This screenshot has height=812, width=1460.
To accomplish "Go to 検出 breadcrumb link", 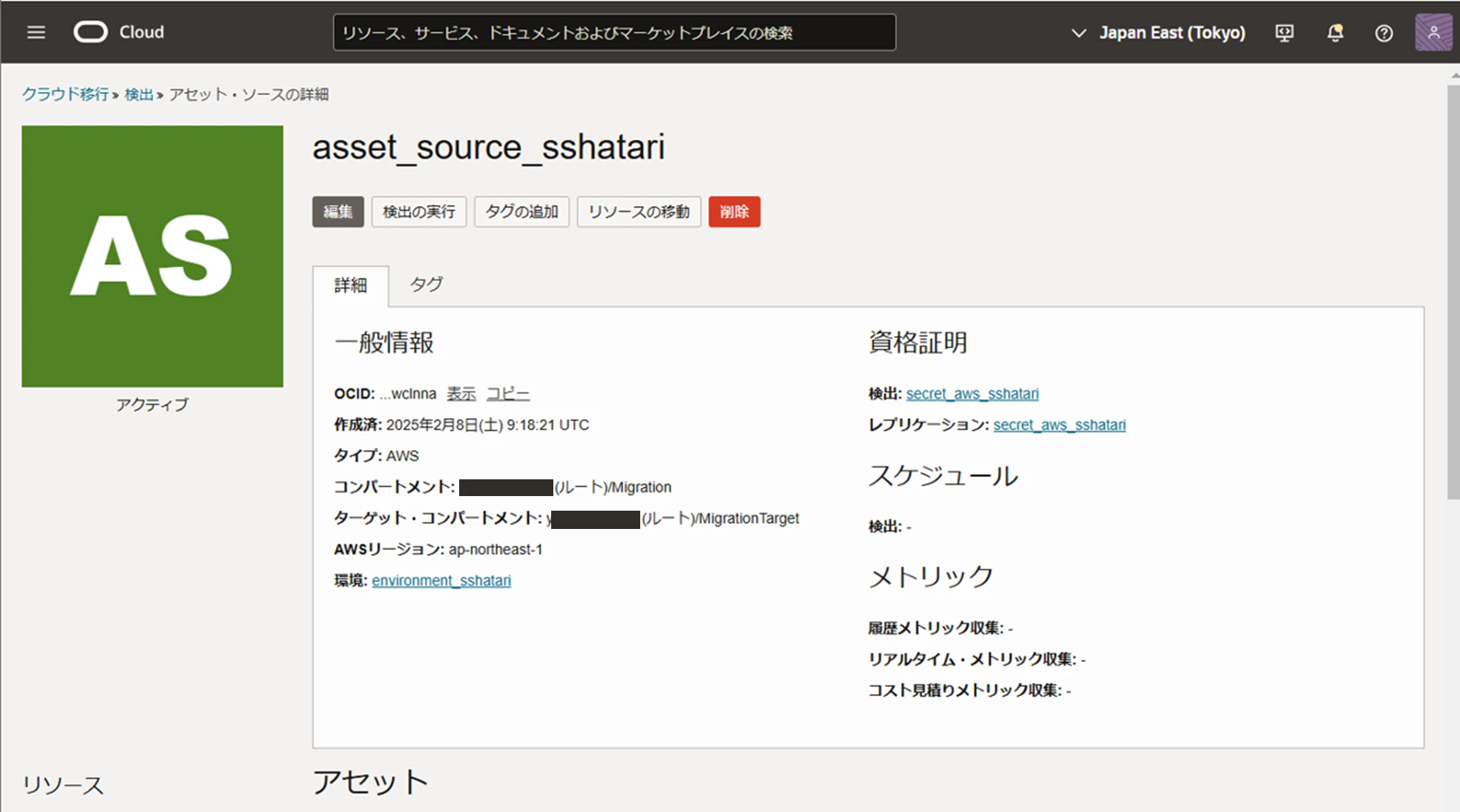I will click(139, 94).
